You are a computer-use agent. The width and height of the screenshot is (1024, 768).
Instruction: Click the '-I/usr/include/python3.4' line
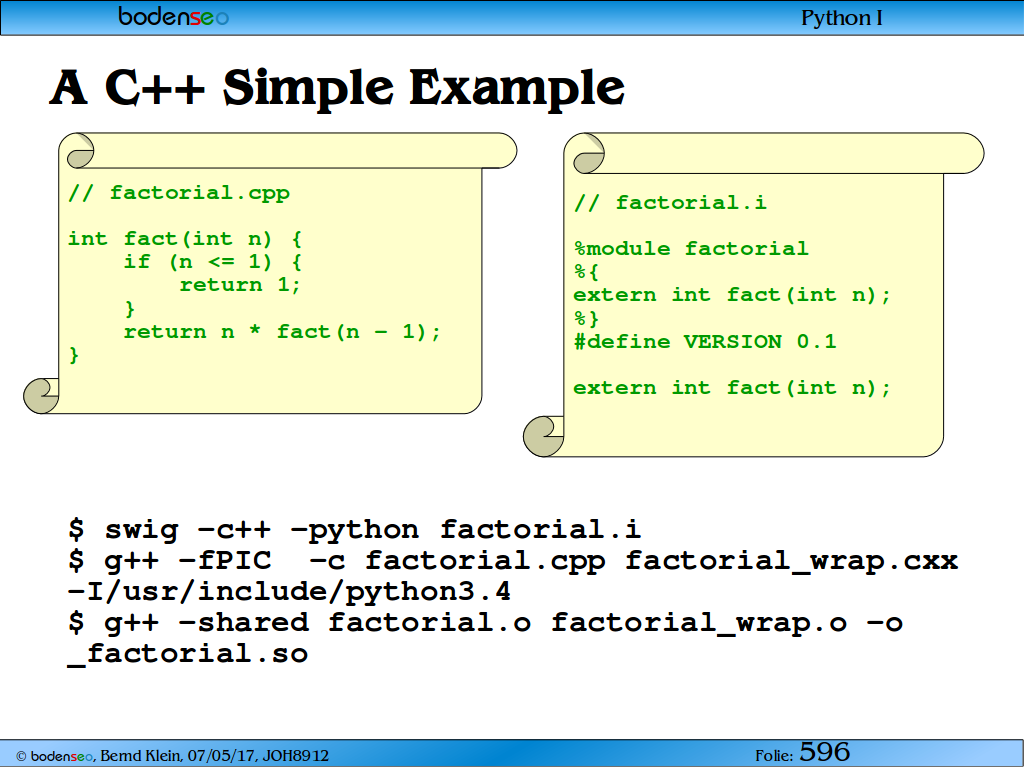pos(289,592)
